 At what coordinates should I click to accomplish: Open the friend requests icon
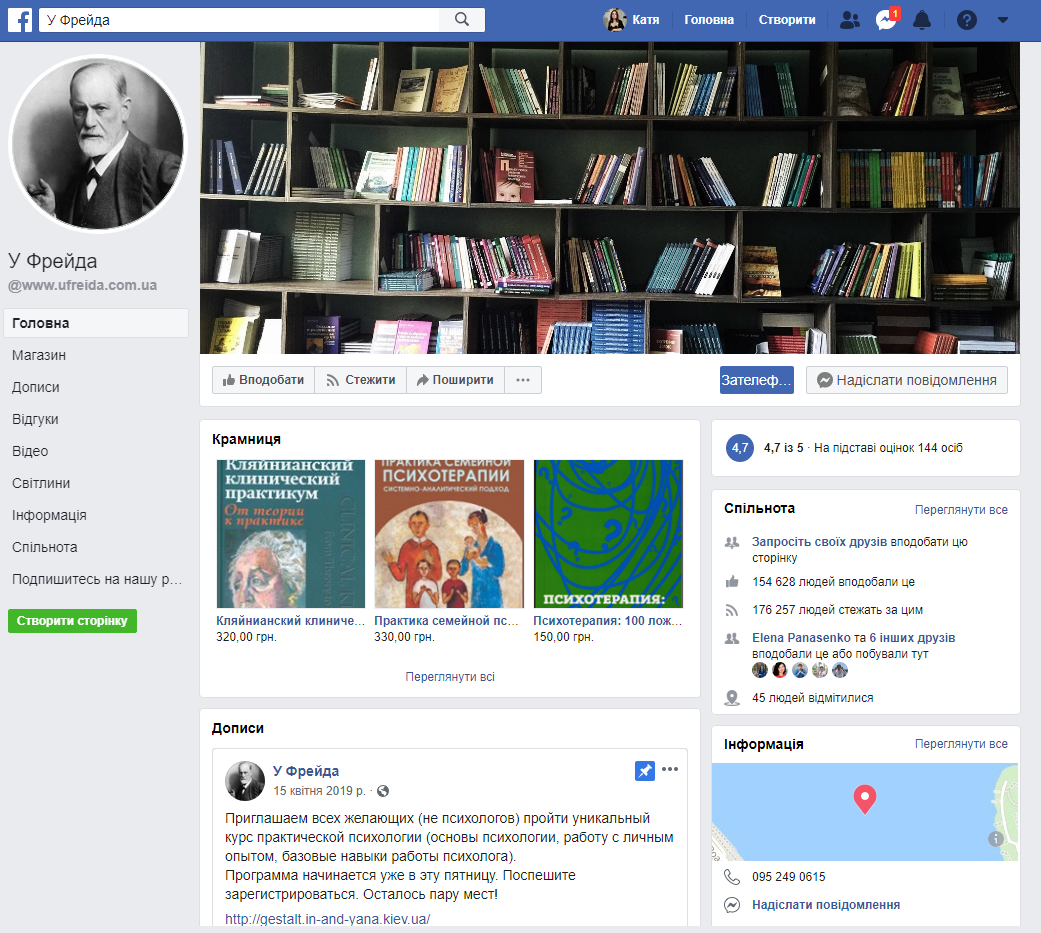[x=850, y=20]
